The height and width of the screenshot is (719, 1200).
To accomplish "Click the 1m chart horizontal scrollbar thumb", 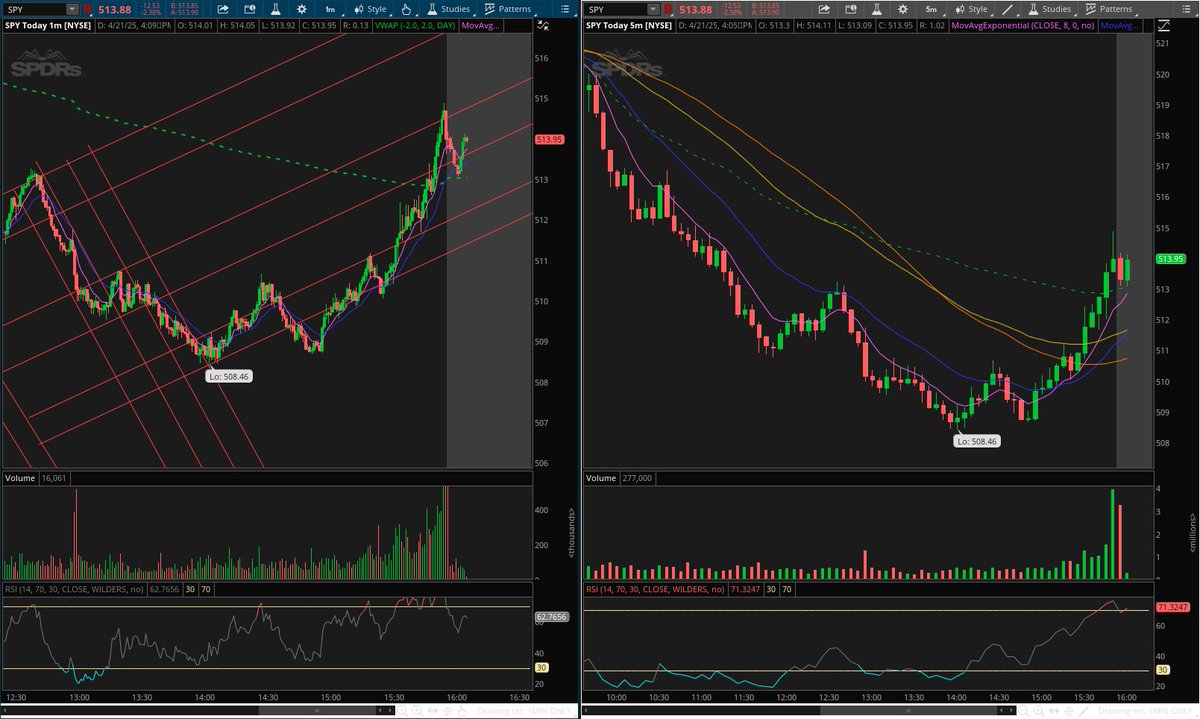I will click(x=317, y=711).
